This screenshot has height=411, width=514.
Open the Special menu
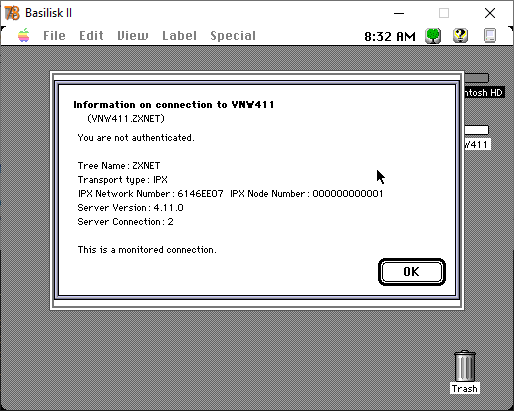(x=233, y=36)
